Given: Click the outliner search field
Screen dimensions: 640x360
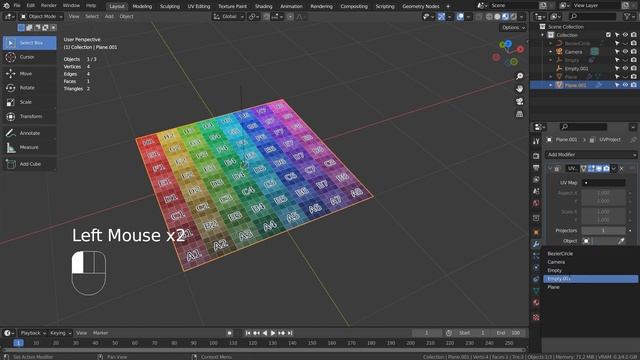Looking at the screenshot, I should (593, 16).
